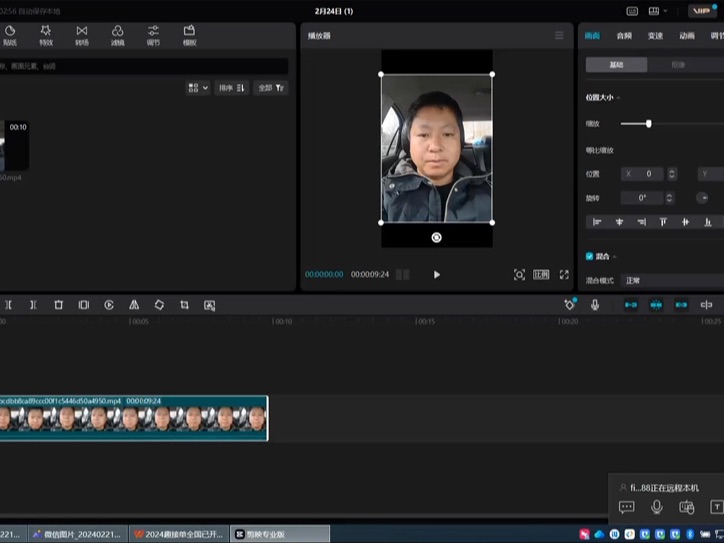Open the Stickers (贴纸) panel icon
The width and height of the screenshot is (724, 543).
pyautogui.click(x=10, y=36)
